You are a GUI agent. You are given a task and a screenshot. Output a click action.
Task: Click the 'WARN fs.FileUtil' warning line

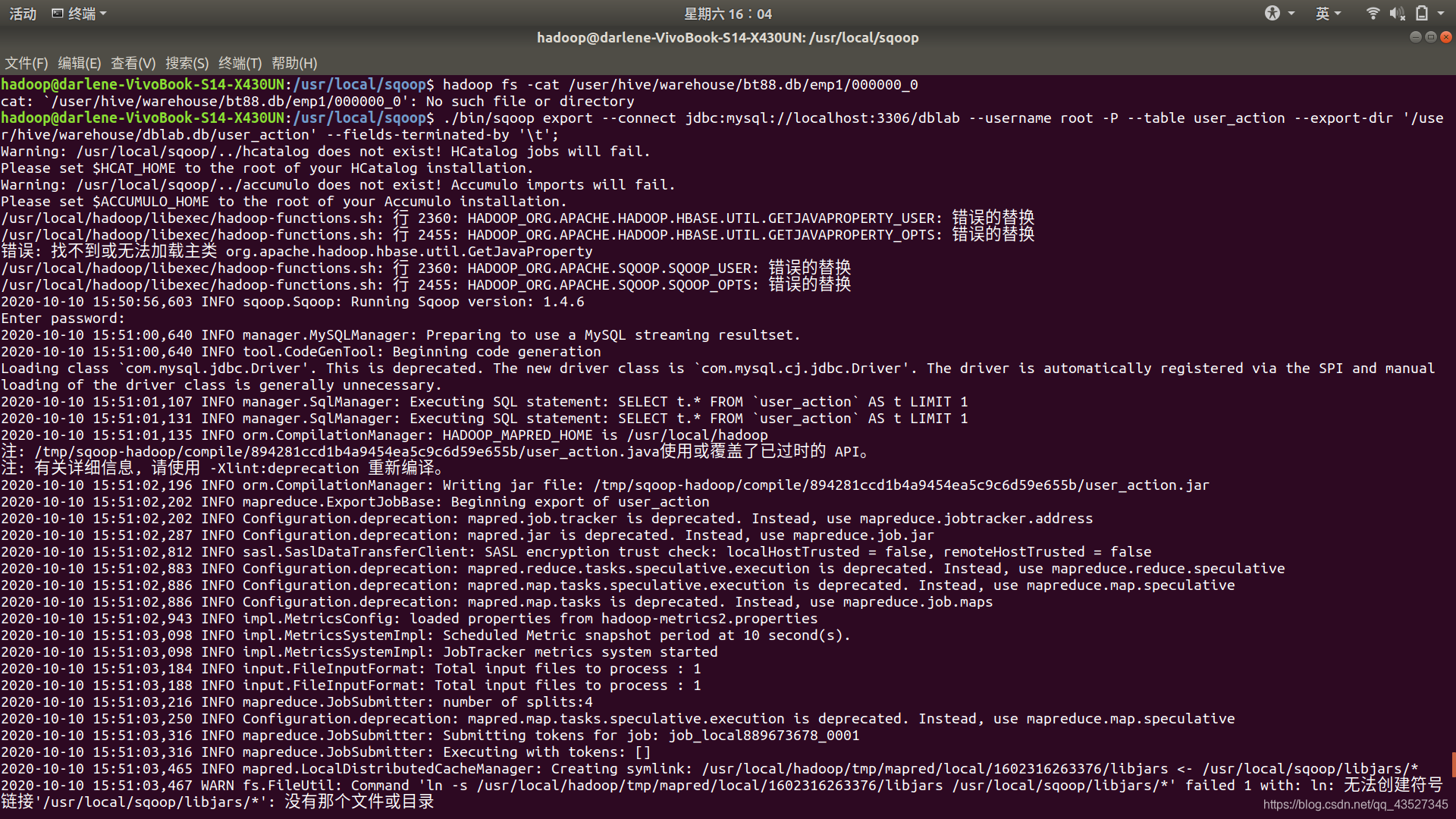point(722,793)
